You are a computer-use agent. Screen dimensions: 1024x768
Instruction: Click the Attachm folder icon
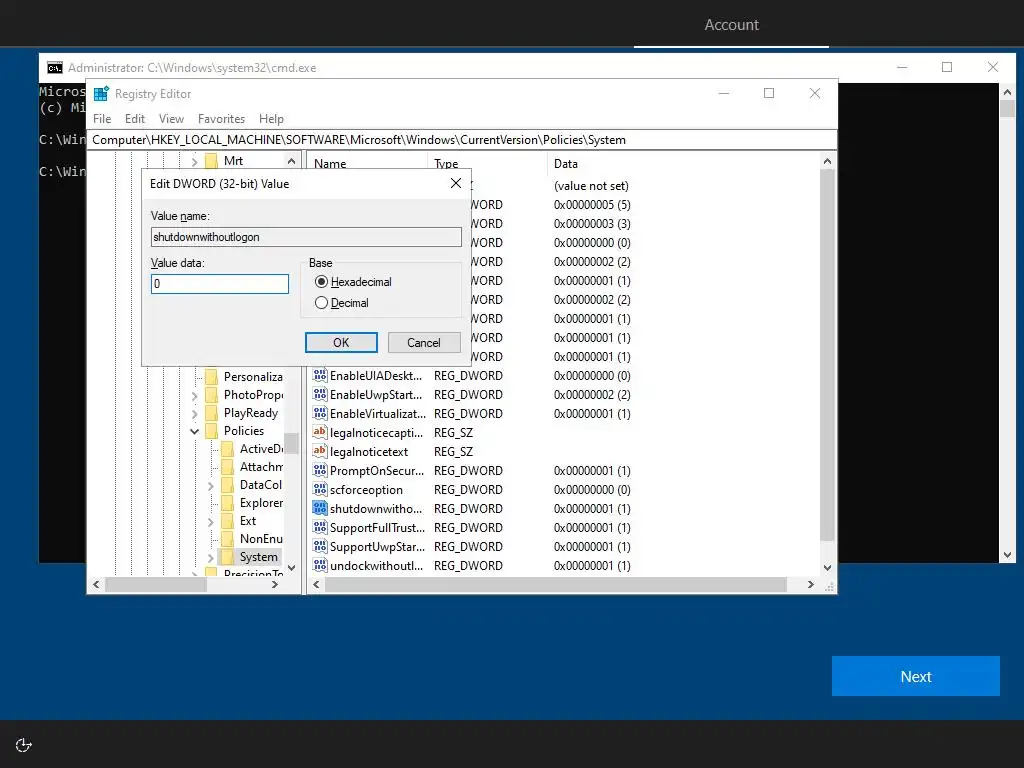(227, 467)
